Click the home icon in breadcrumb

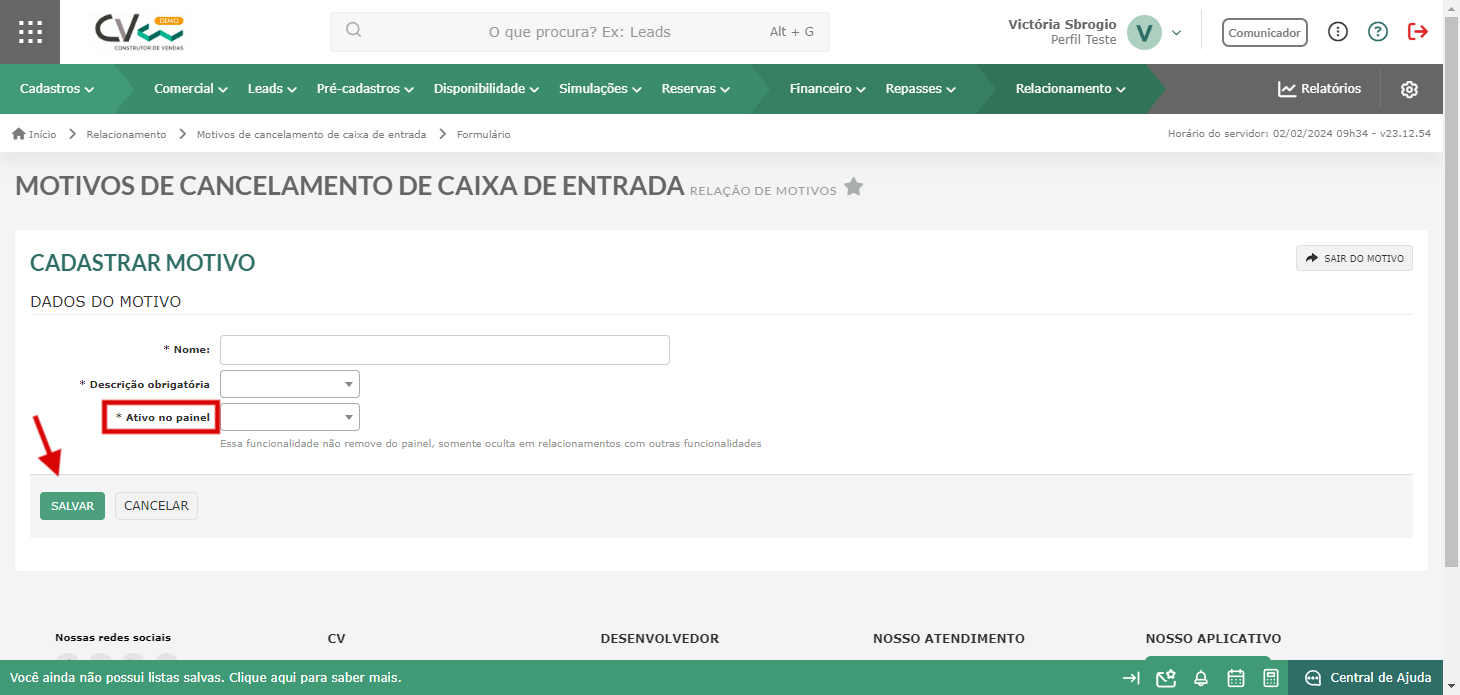pos(18,134)
